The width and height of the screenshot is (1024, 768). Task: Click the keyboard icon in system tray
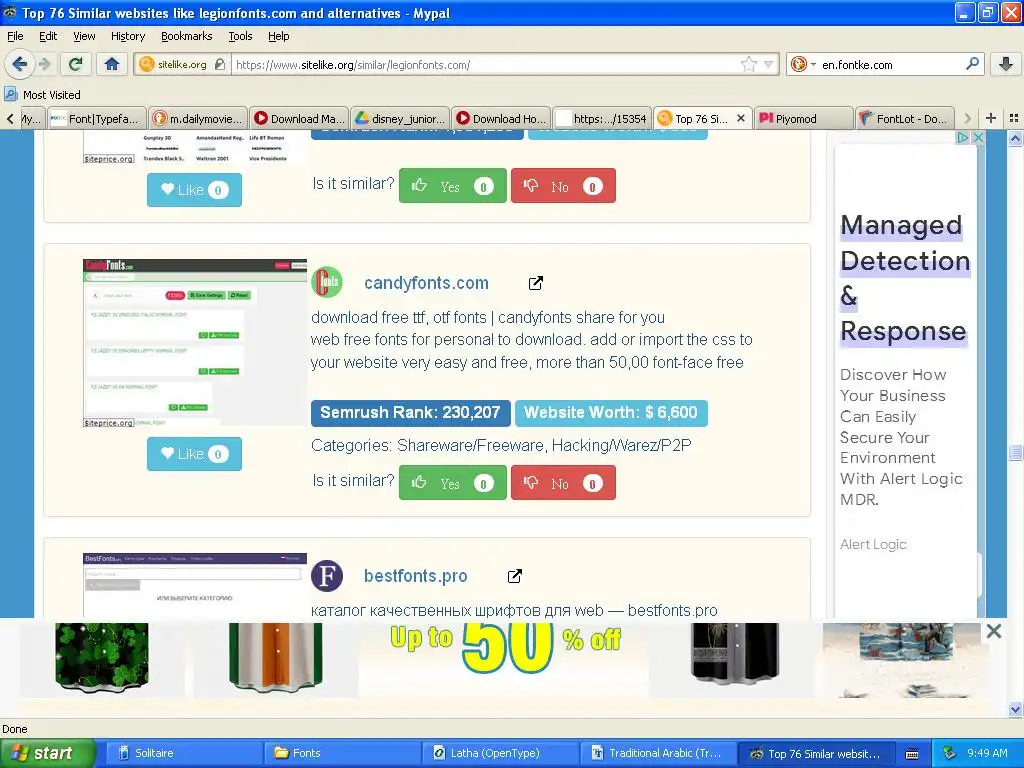click(912, 754)
